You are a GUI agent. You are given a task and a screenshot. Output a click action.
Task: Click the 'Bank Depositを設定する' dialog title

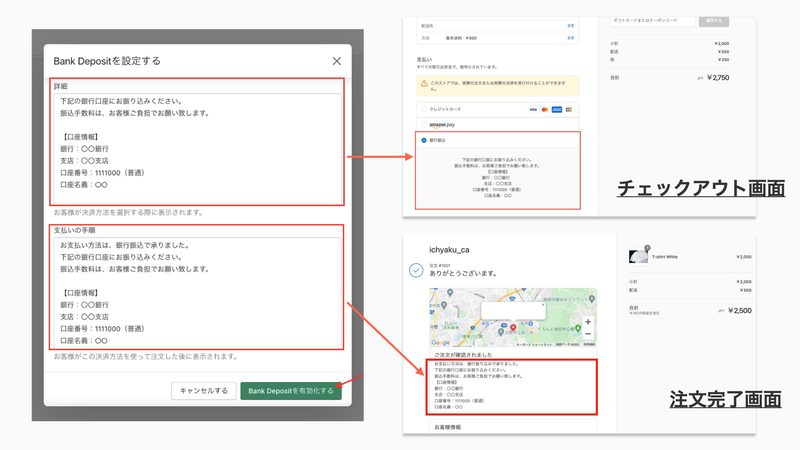coord(107,61)
